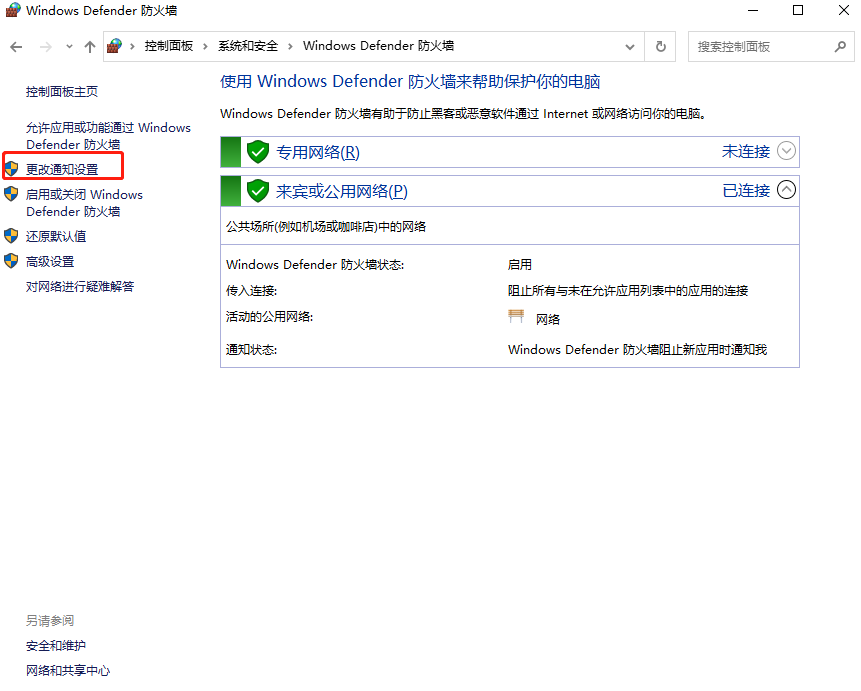Click the shield icon beside 高级设置
Image resolution: width=861 pixels, height=691 pixels.
point(12,262)
